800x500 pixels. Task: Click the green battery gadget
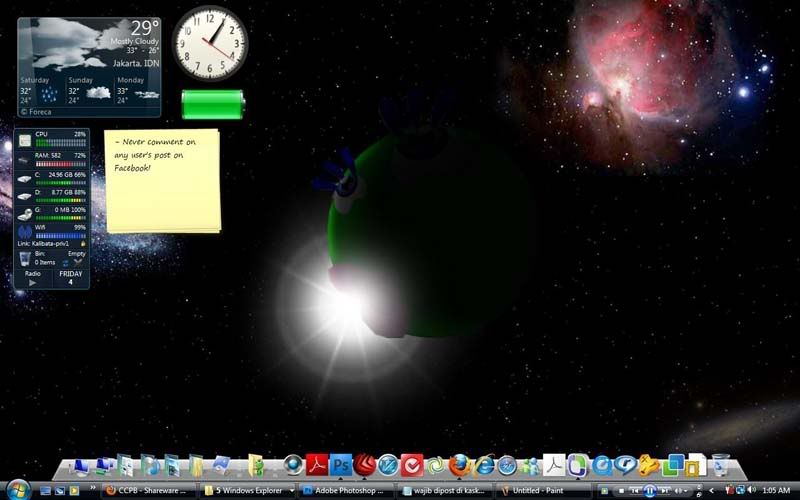(x=213, y=105)
